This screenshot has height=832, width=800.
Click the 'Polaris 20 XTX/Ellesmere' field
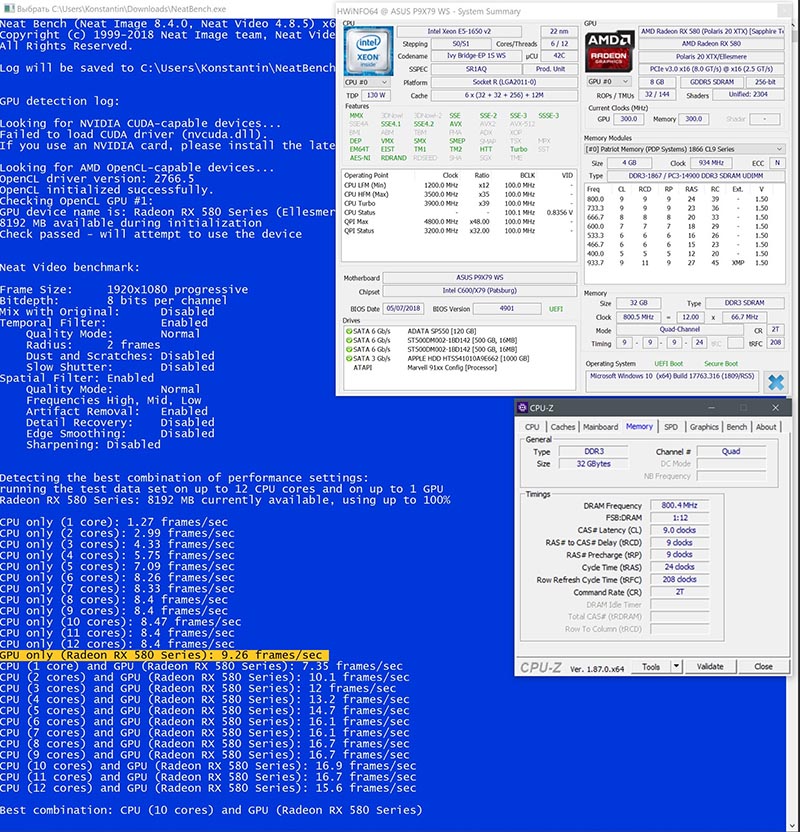click(711, 56)
